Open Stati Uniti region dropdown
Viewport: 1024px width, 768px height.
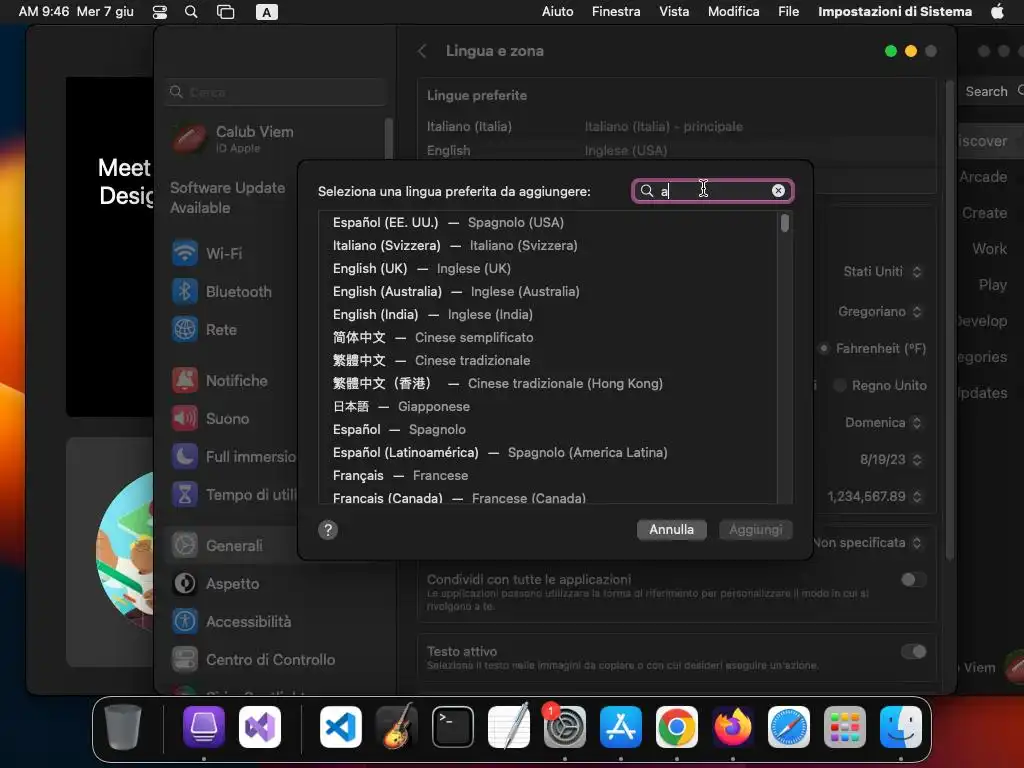point(882,271)
